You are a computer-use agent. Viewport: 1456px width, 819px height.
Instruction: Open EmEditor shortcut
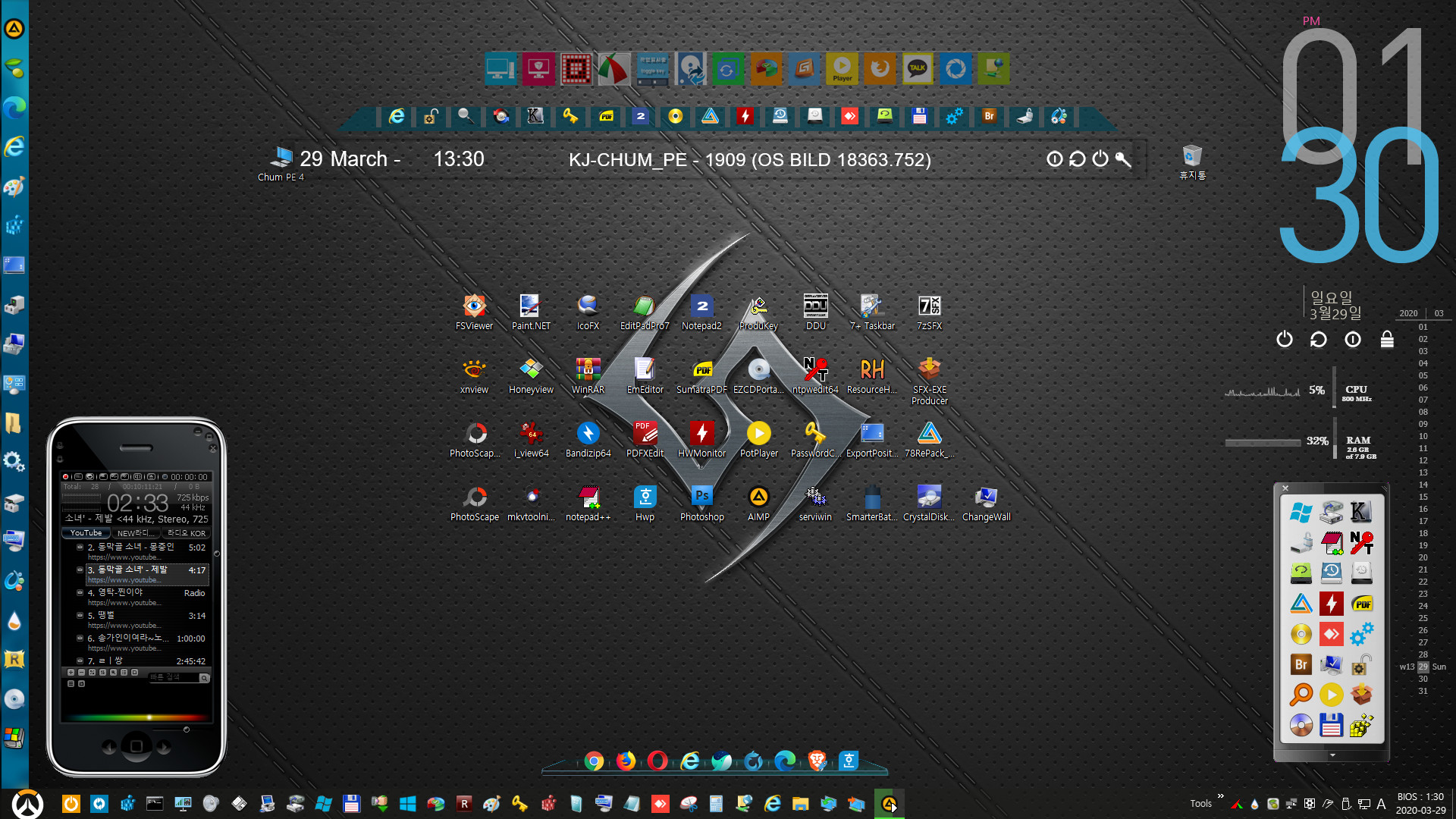[645, 376]
